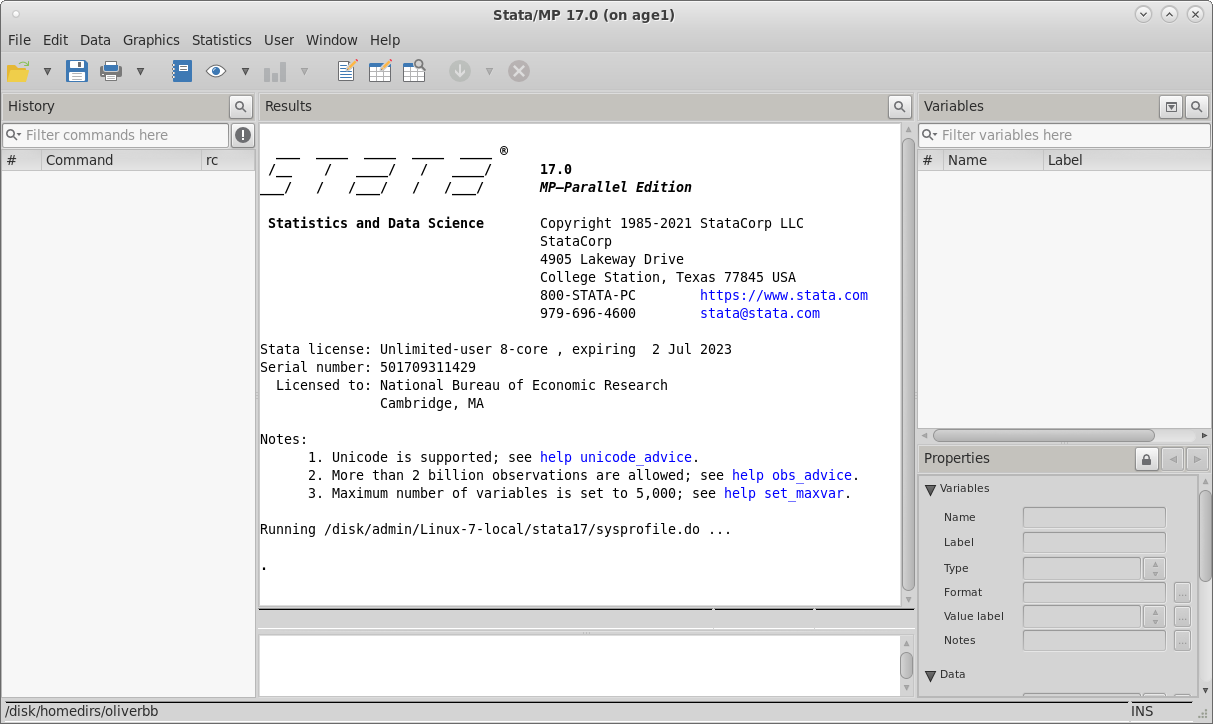Click the Open file folder icon
The image size is (1213, 724).
pyautogui.click(x=18, y=71)
